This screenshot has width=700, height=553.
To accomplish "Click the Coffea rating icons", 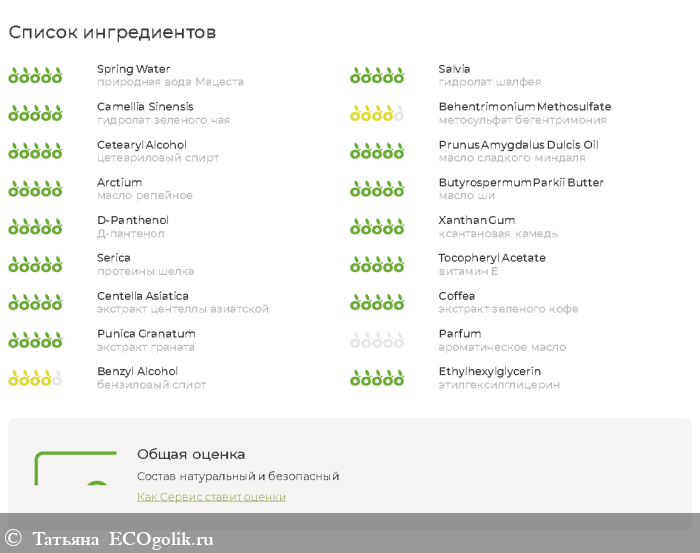I will coord(377,302).
